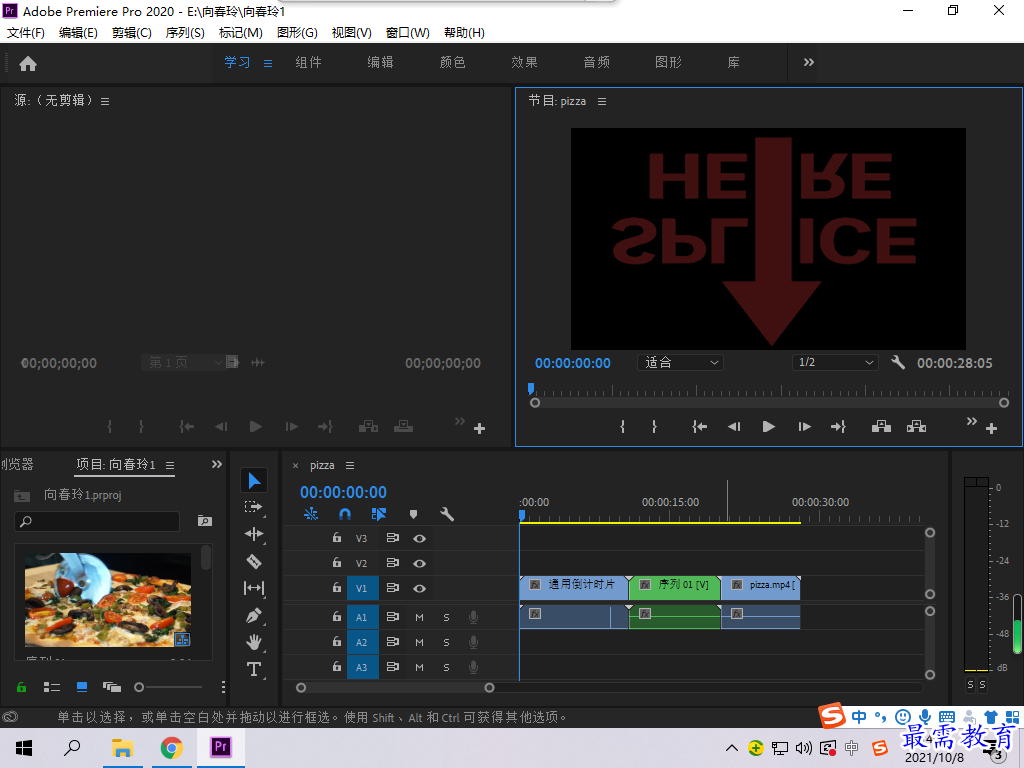Click find bin icon beside project search
This screenshot has width=1024, height=768.
204,520
